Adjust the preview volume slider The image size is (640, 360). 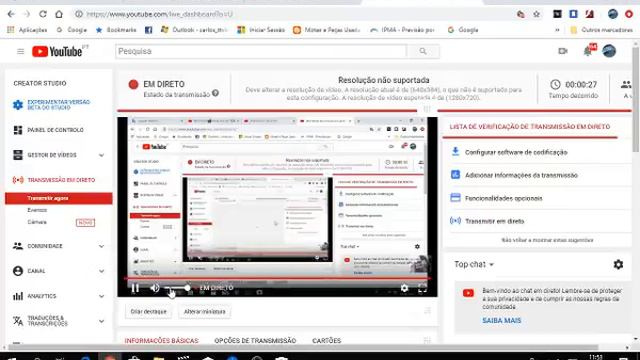tap(177, 288)
